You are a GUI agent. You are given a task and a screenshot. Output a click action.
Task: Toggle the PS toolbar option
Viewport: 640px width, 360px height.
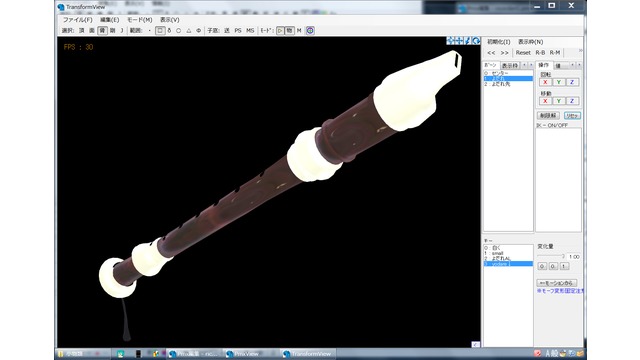pos(238,31)
